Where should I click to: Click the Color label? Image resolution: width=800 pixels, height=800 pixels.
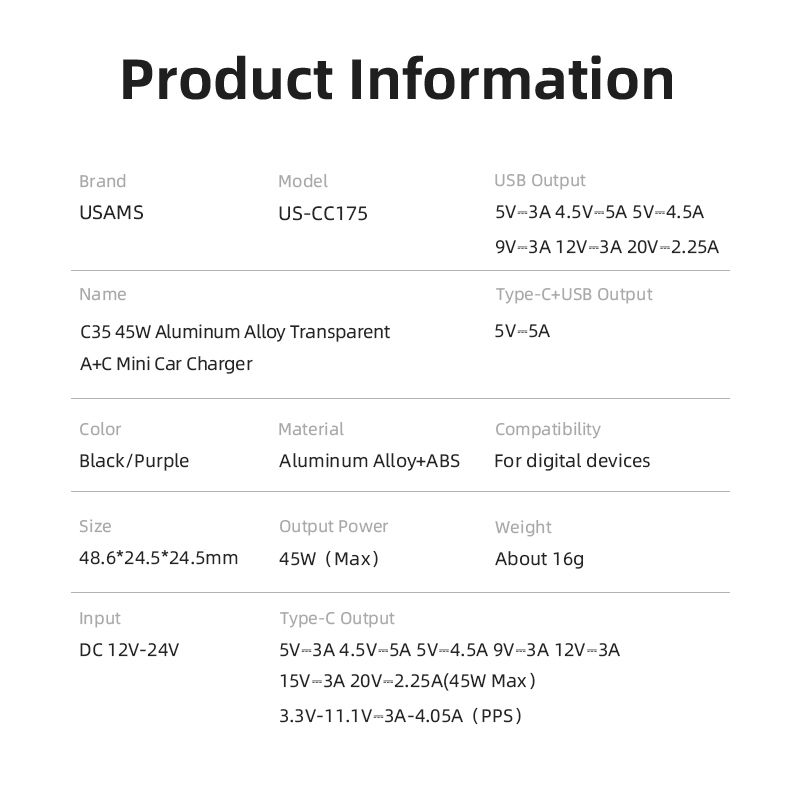pyautogui.click(x=100, y=429)
